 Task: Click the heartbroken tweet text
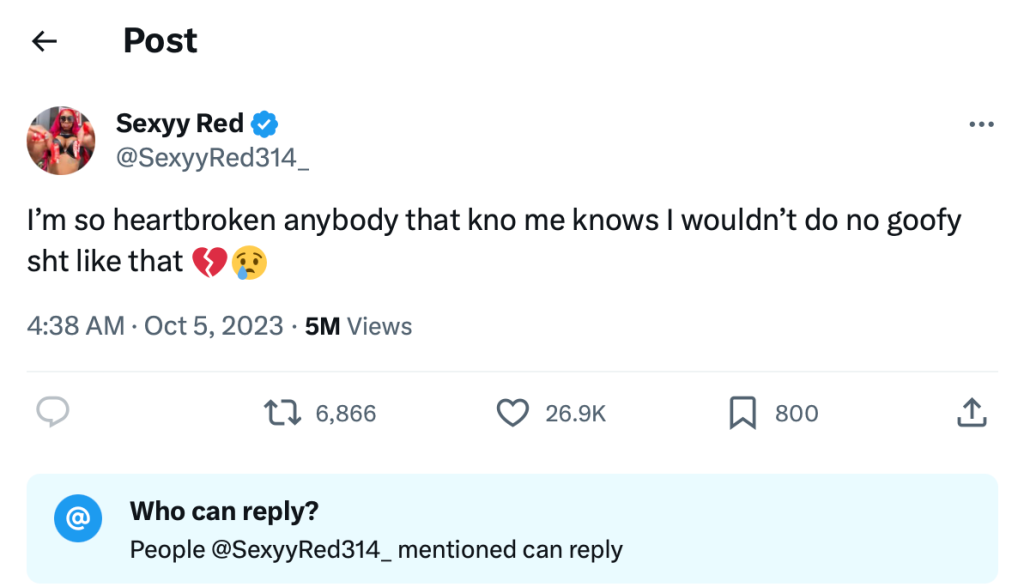(x=494, y=240)
